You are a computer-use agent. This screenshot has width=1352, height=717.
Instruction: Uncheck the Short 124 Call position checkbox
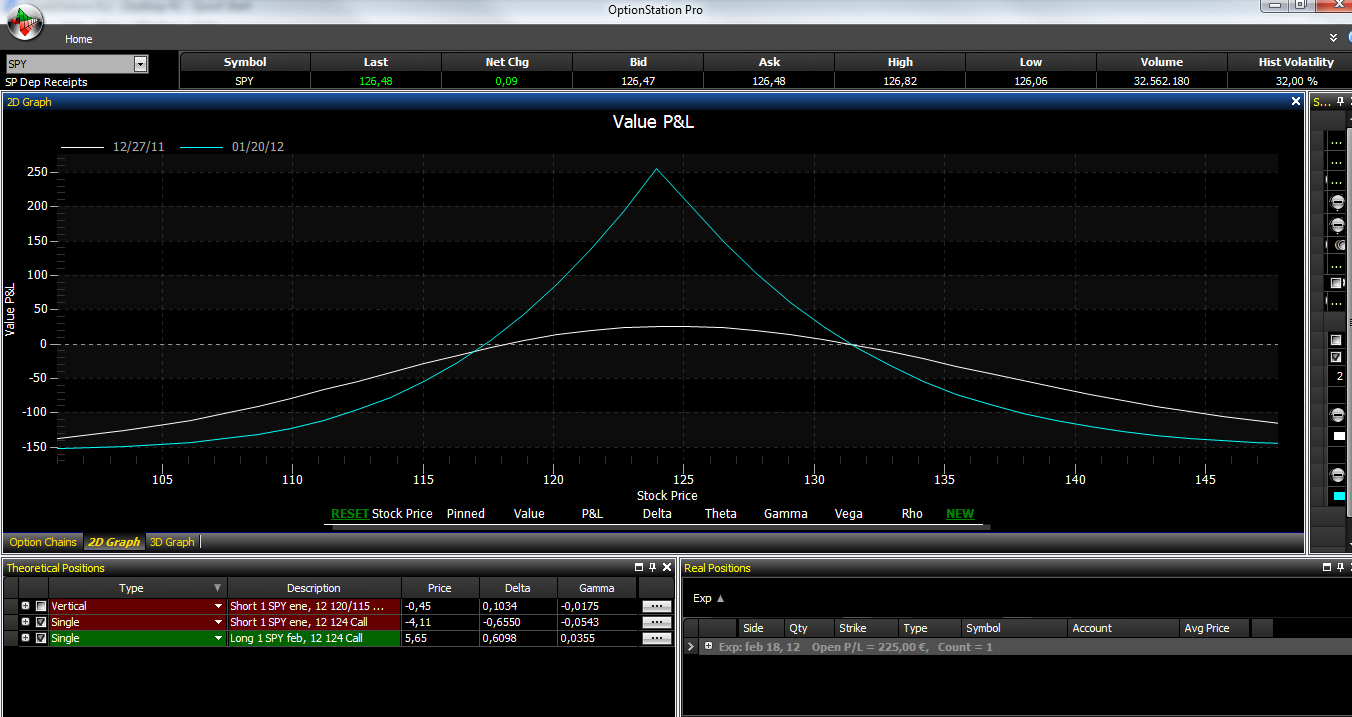[41, 622]
